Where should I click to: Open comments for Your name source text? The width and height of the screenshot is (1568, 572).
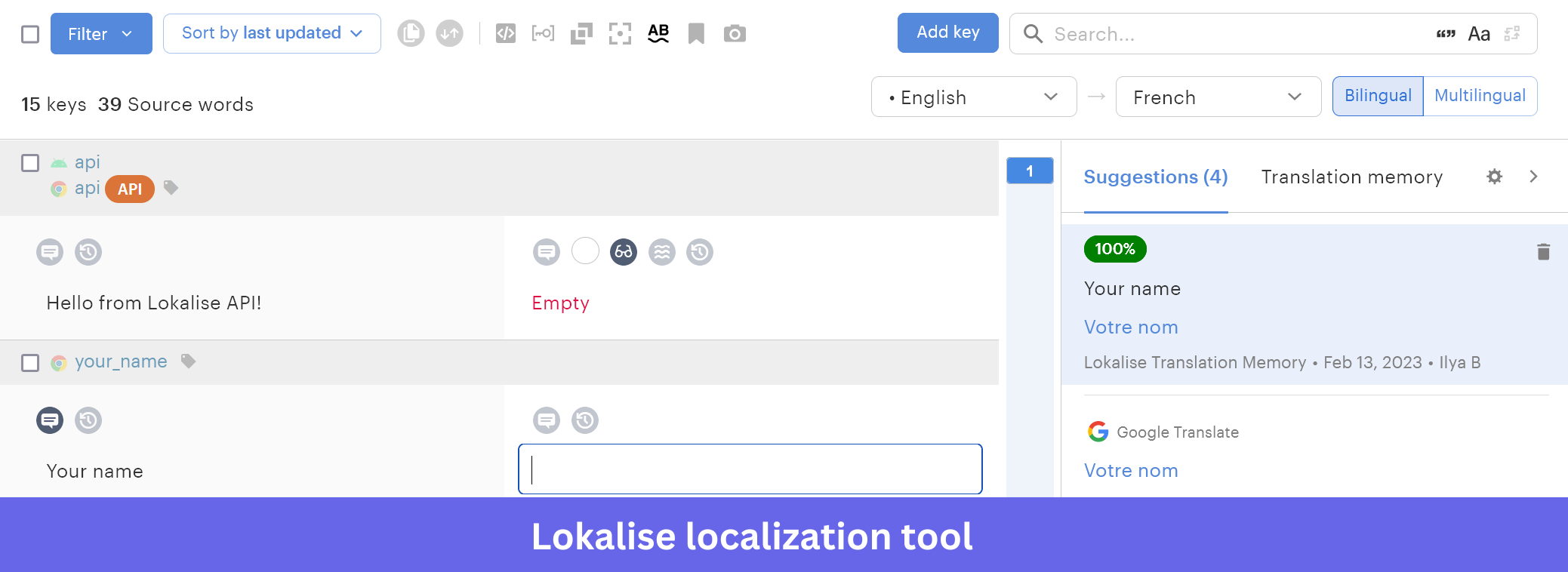(x=50, y=420)
